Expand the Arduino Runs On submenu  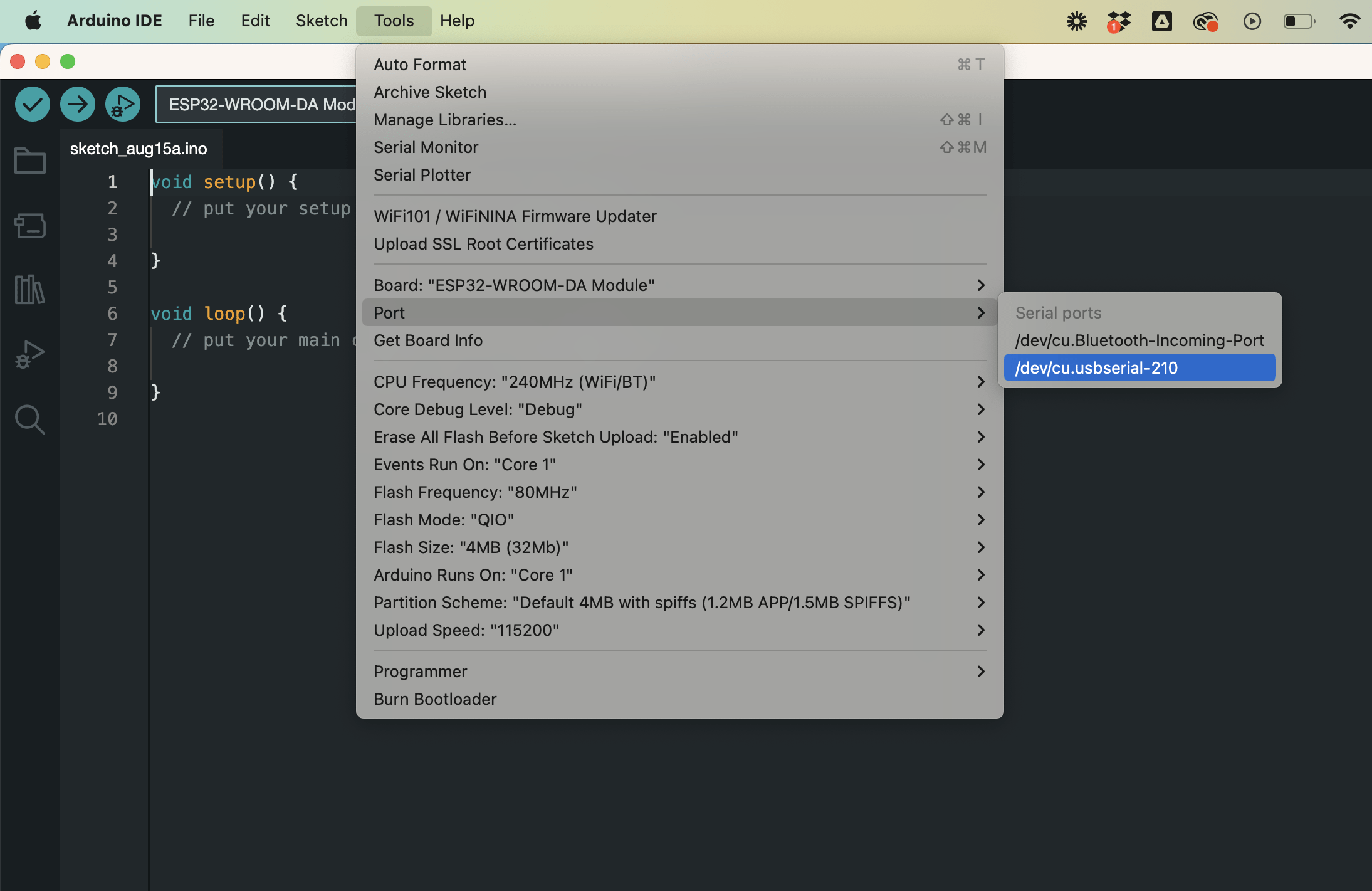pos(679,575)
